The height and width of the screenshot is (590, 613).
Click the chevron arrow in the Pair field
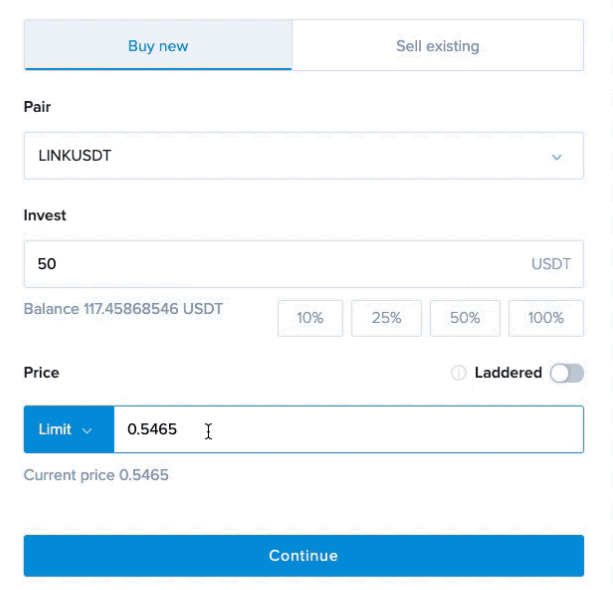coord(556,157)
